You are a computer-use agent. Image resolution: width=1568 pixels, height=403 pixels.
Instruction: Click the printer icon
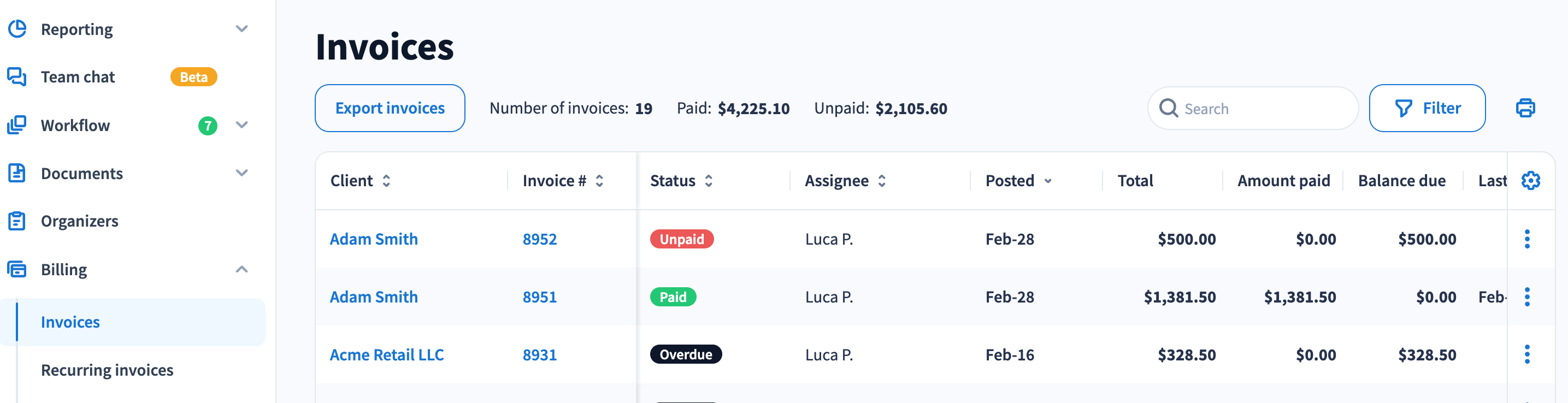[x=1525, y=108]
